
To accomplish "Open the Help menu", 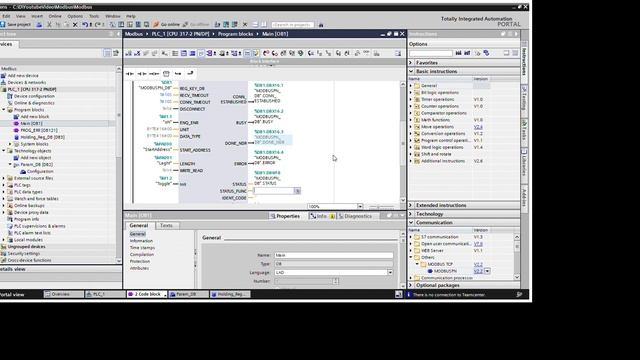I will pos(131,16).
